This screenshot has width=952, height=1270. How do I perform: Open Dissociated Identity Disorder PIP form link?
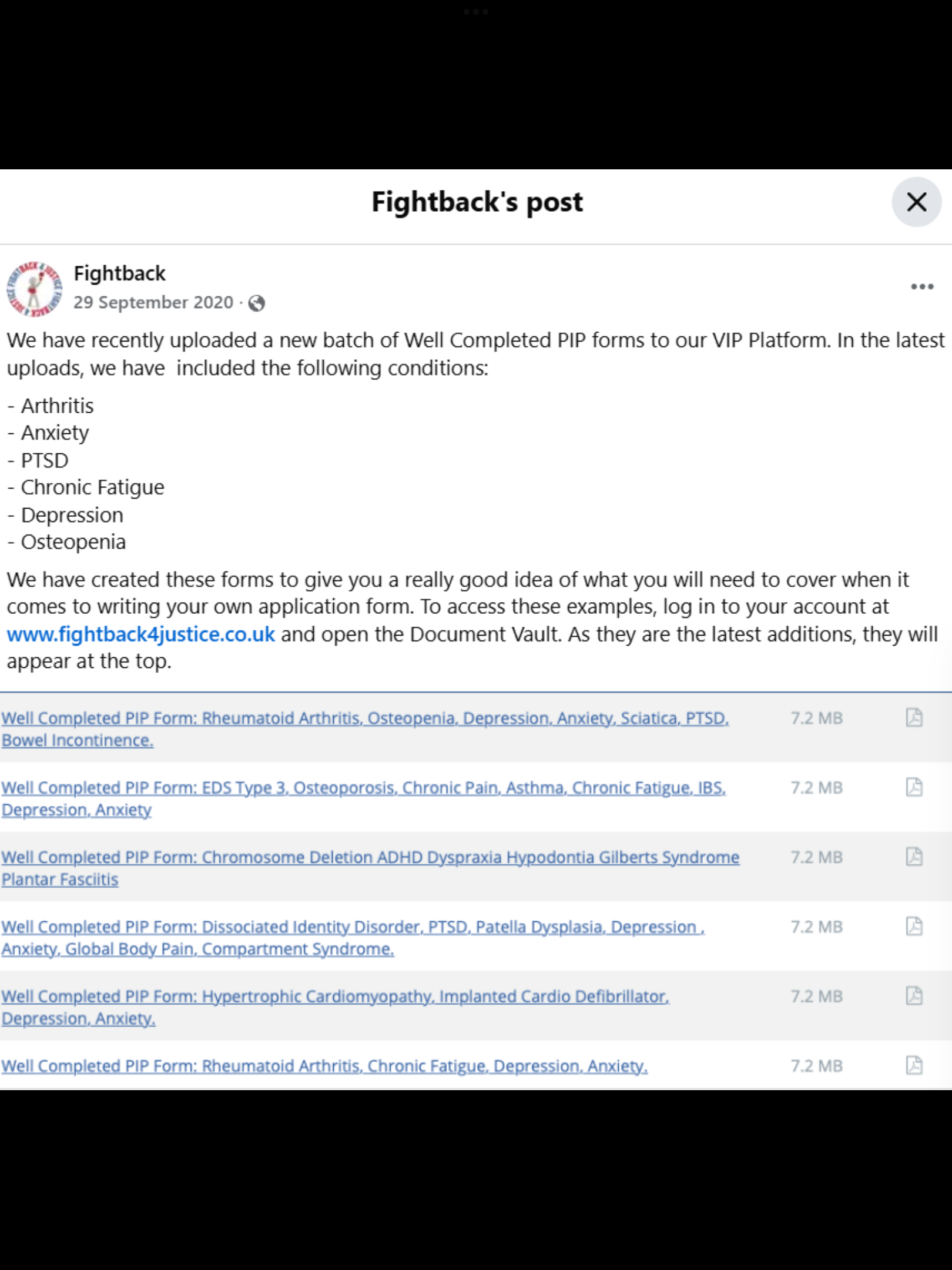click(x=353, y=927)
